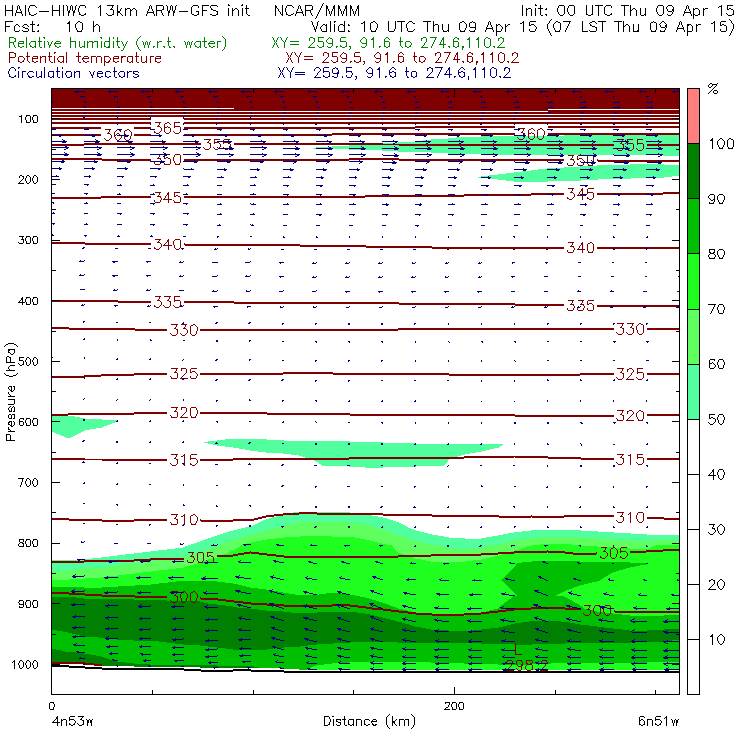740x740 pixels.
Task: Click the "400" pressure axis tick label
Action: coord(28,301)
